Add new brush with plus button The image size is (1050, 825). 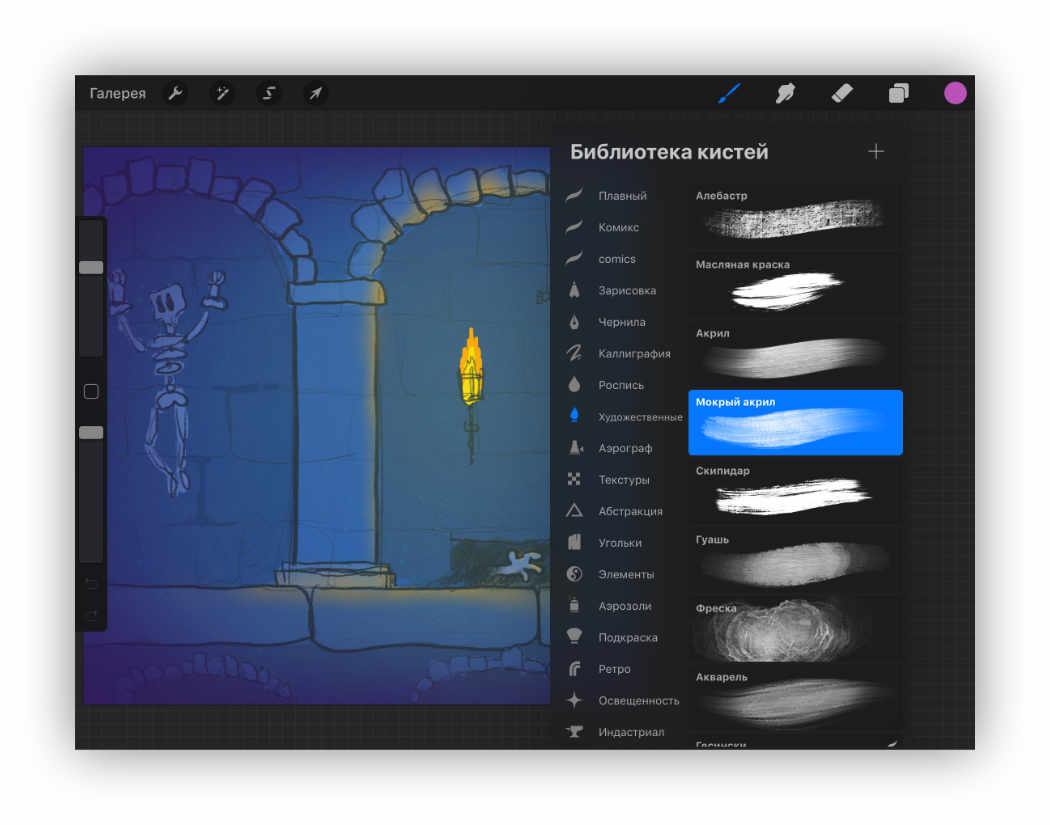coord(876,152)
